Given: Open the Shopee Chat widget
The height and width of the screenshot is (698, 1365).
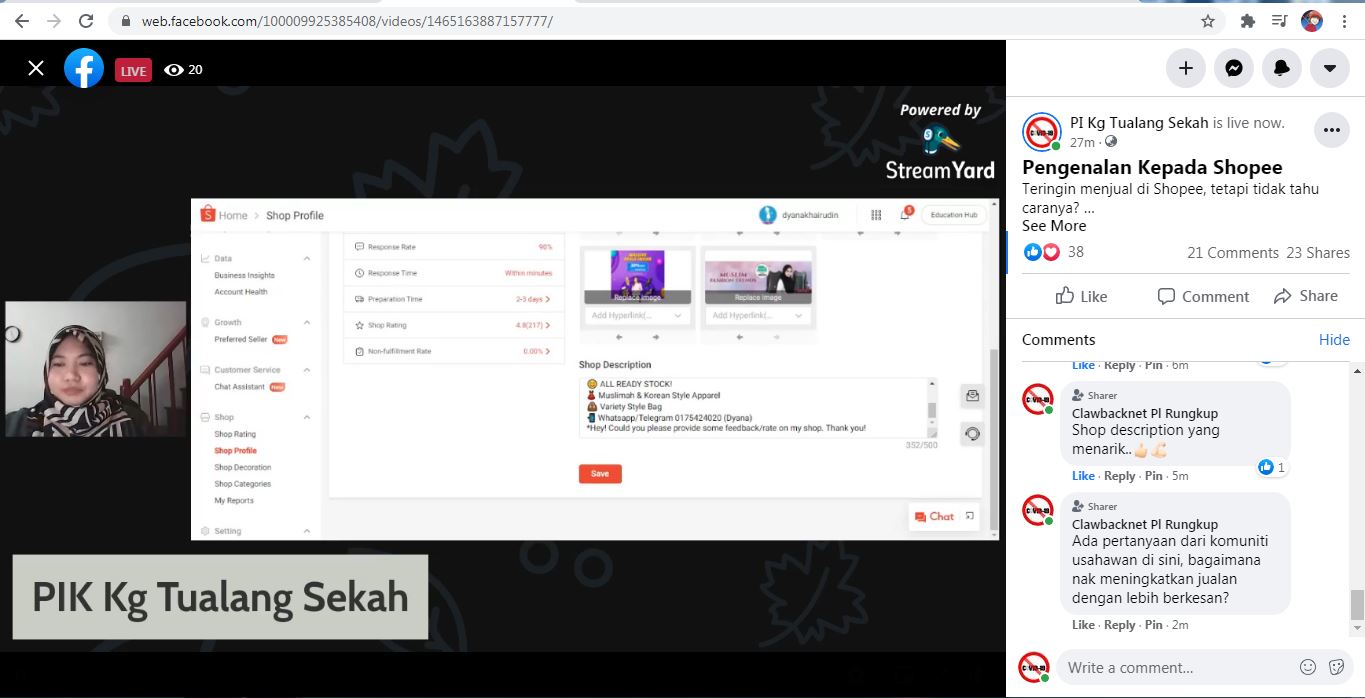Looking at the screenshot, I should coord(935,517).
